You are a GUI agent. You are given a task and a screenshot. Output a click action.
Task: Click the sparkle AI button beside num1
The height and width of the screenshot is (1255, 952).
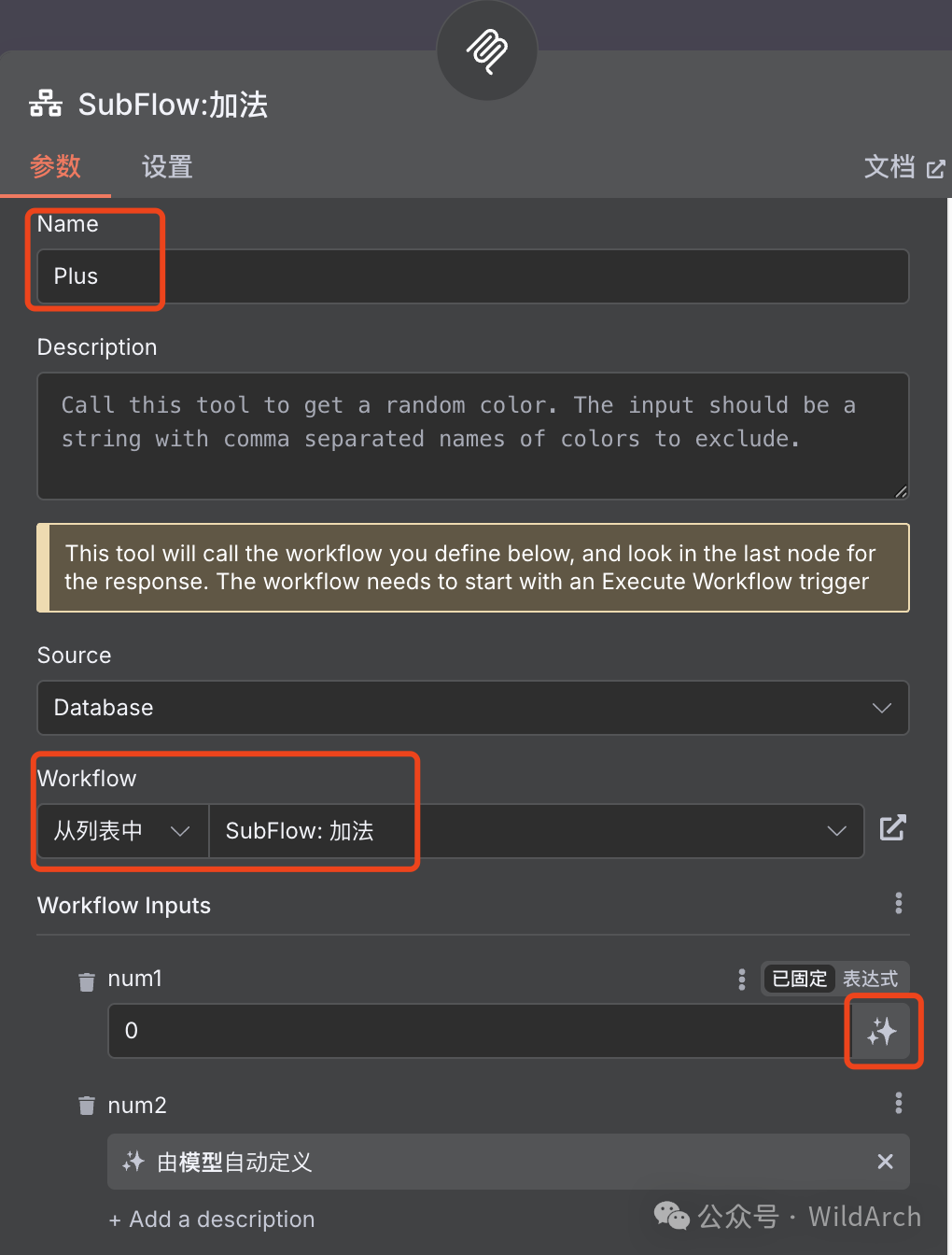pos(882,1031)
